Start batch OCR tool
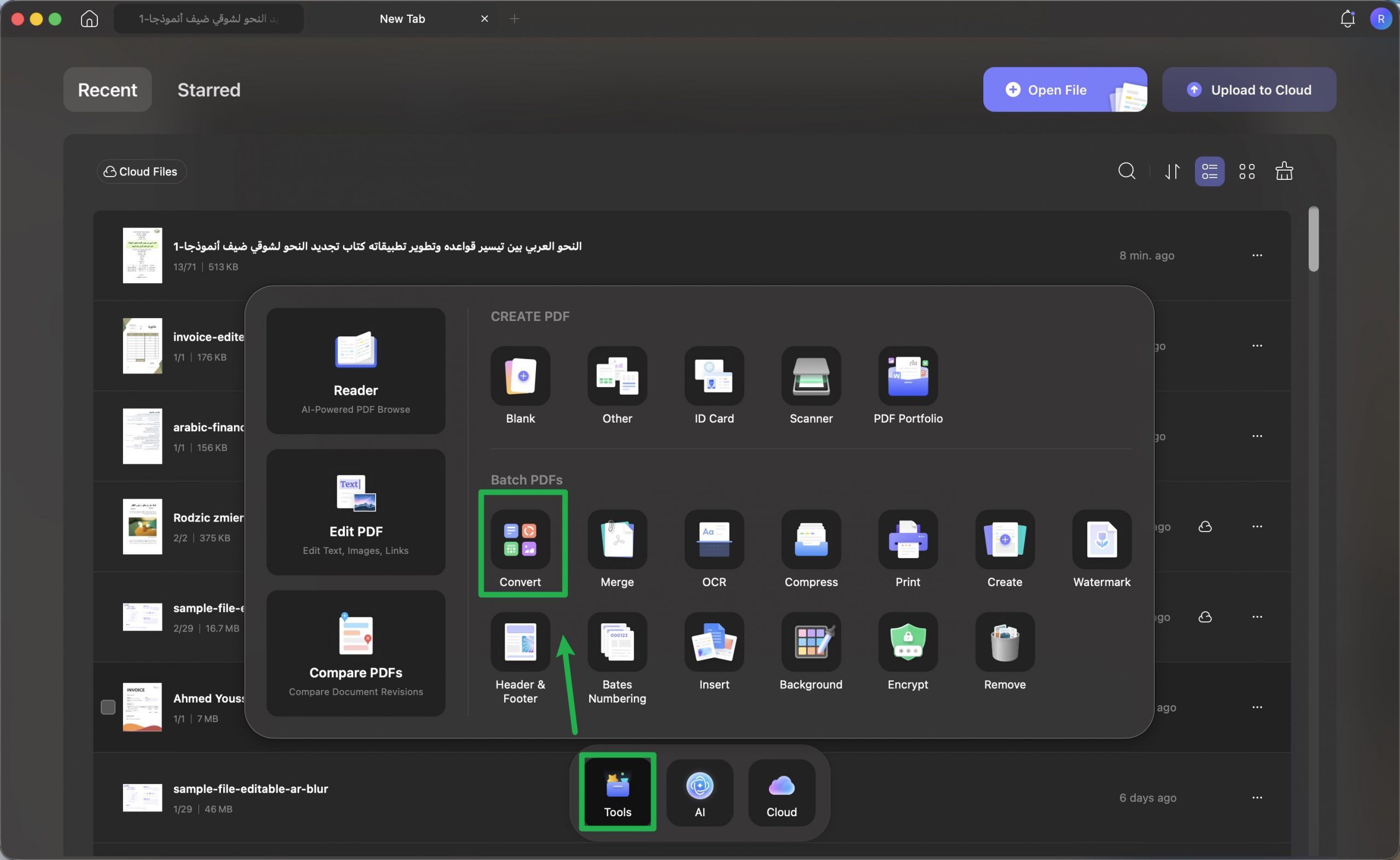 click(x=714, y=549)
